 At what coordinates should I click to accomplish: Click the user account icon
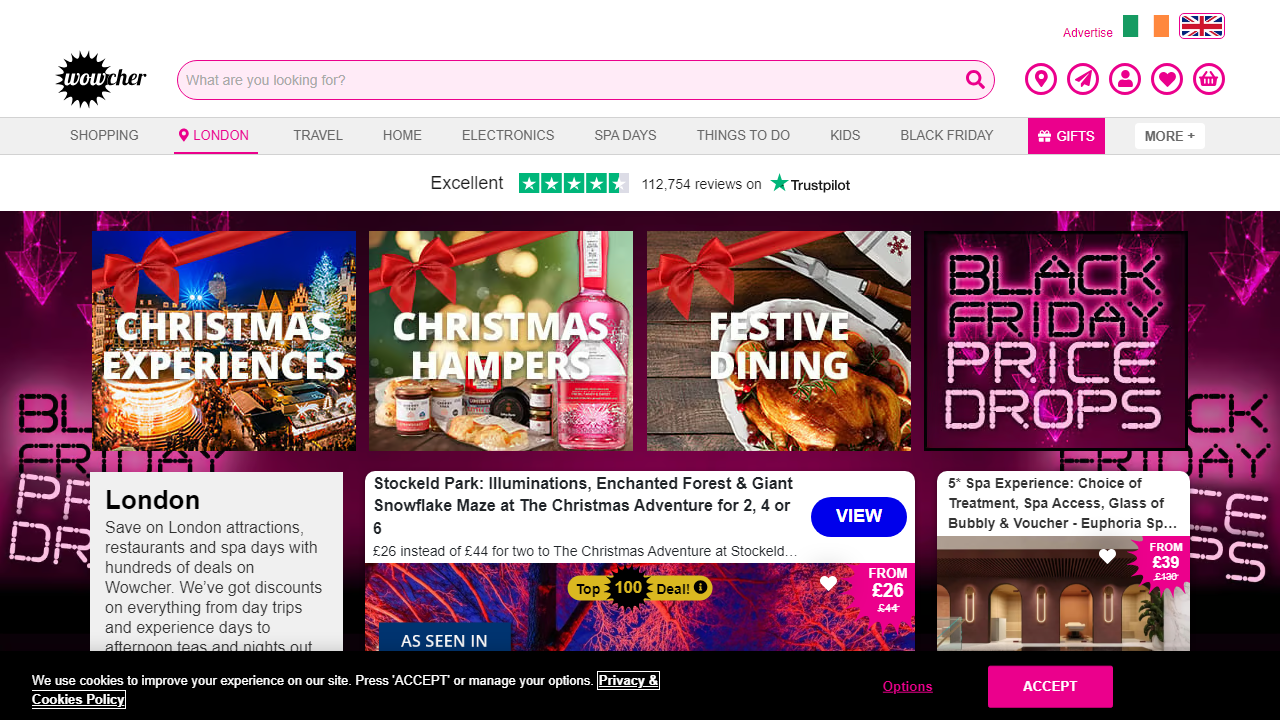pyautogui.click(x=1124, y=78)
